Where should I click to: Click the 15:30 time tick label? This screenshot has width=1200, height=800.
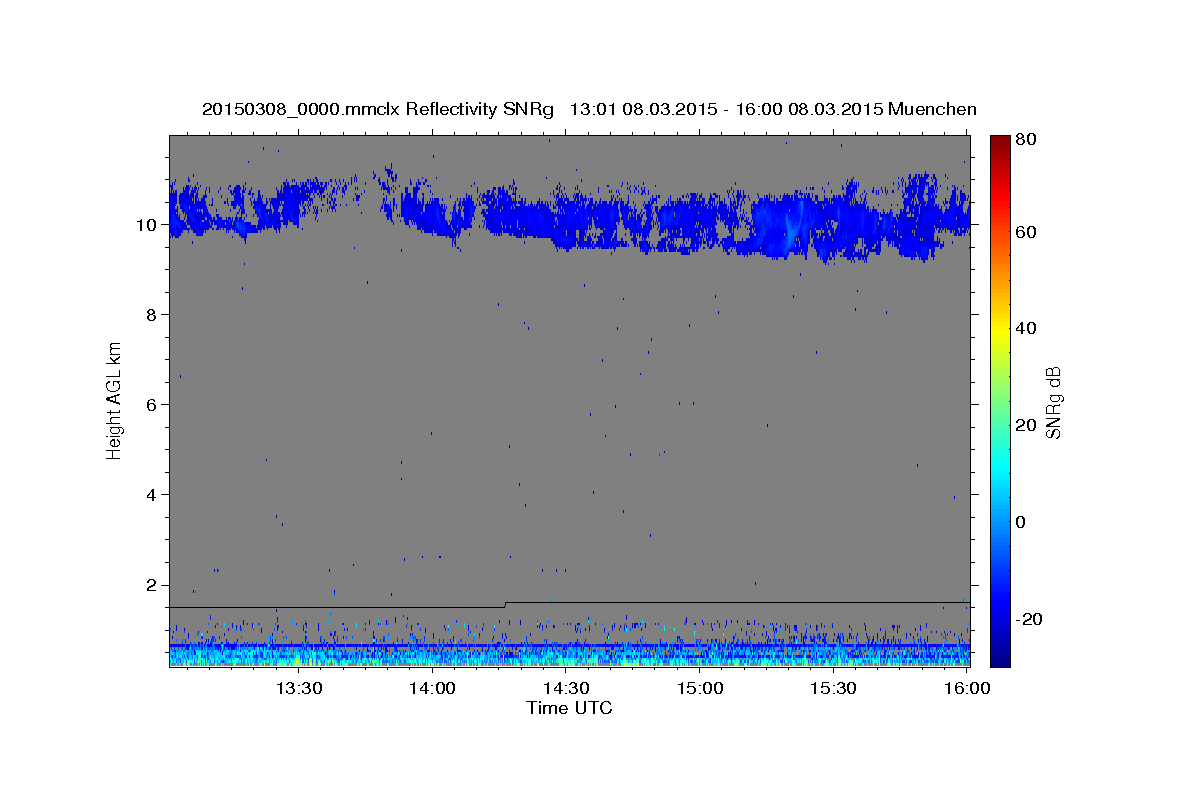pyautogui.click(x=833, y=688)
